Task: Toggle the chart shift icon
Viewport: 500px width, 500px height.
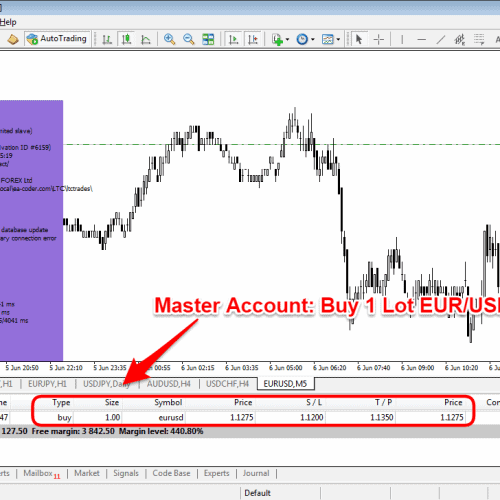Action: [253, 39]
